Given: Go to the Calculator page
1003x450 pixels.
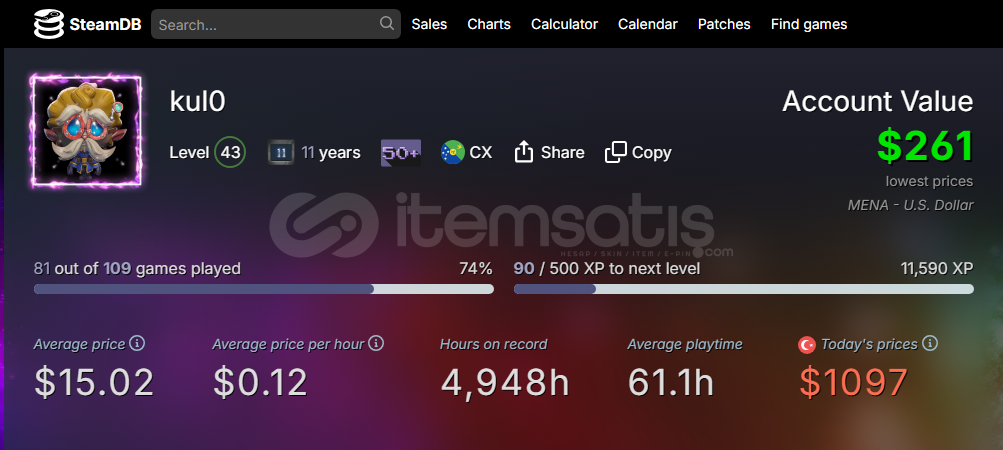Looking at the screenshot, I should [x=564, y=24].
